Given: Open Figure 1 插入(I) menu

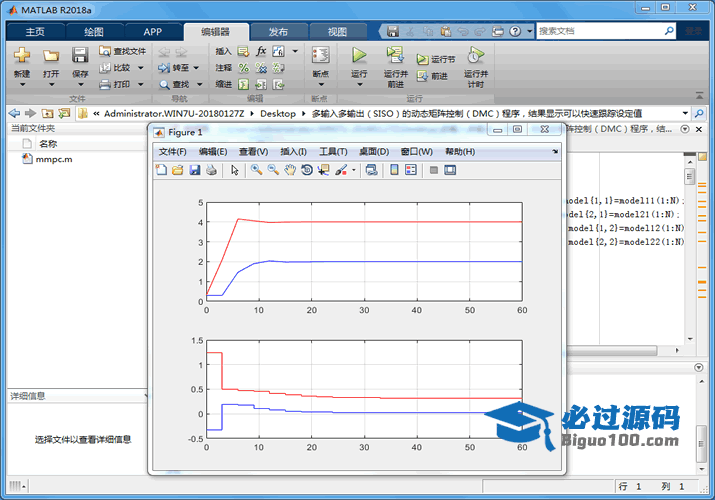Looking at the screenshot, I should (x=293, y=152).
